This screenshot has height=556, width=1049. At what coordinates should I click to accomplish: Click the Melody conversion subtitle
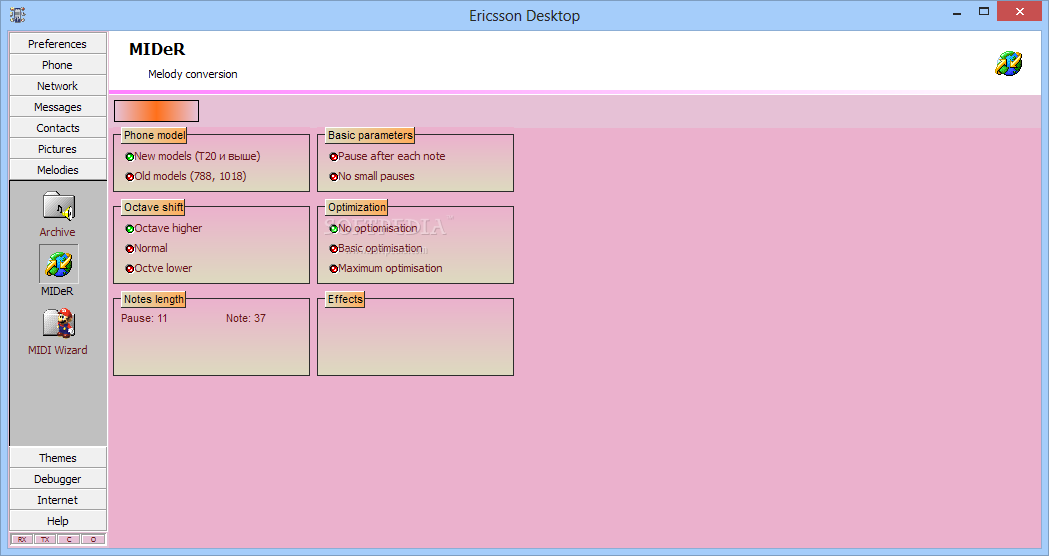[x=193, y=74]
